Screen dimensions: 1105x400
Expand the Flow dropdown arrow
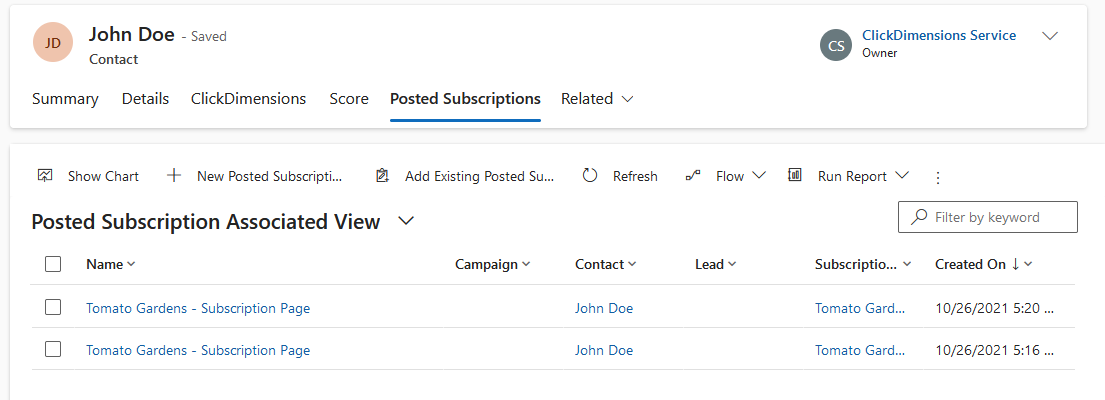click(x=759, y=175)
